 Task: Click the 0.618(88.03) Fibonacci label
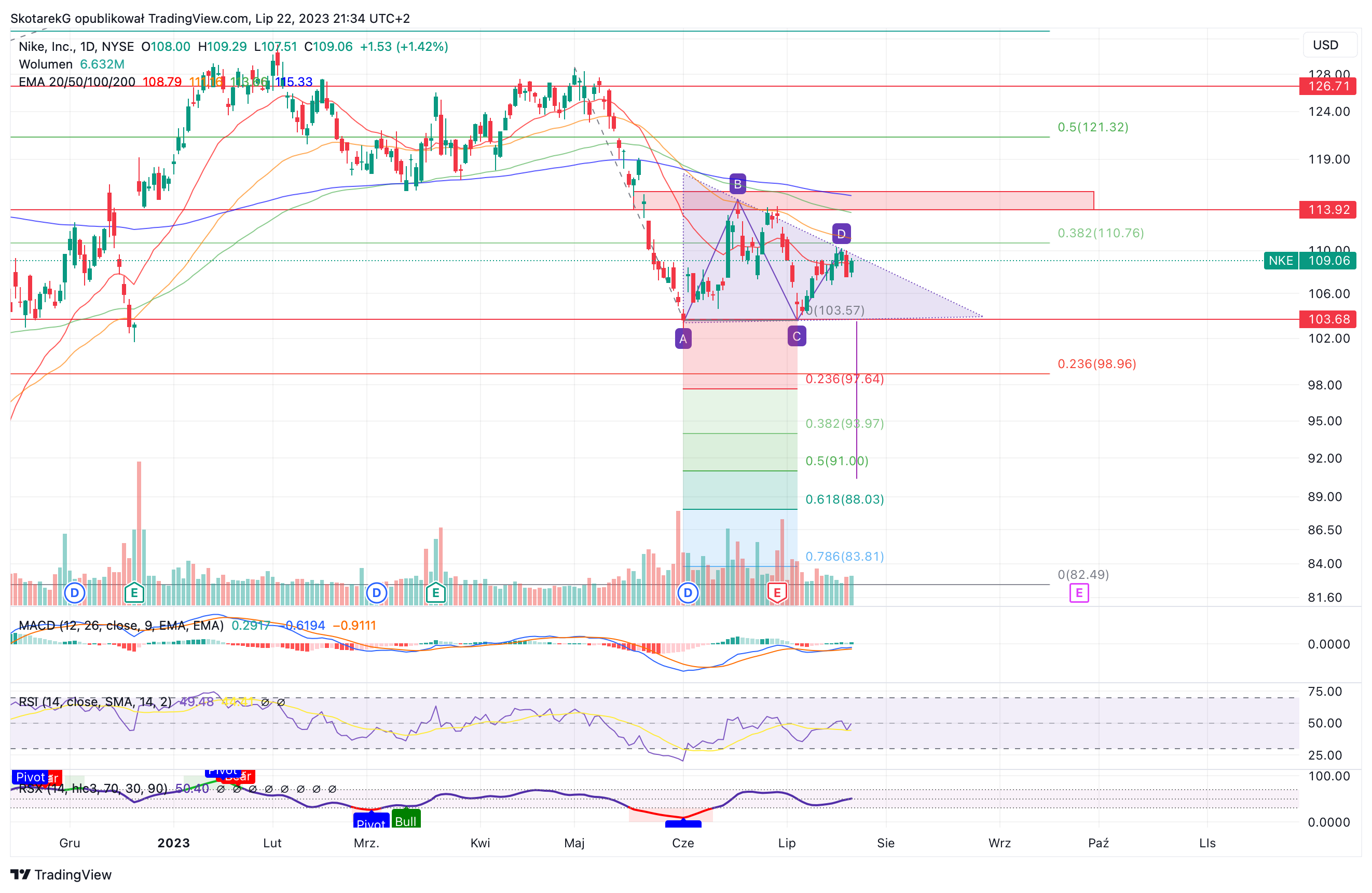pos(845,499)
